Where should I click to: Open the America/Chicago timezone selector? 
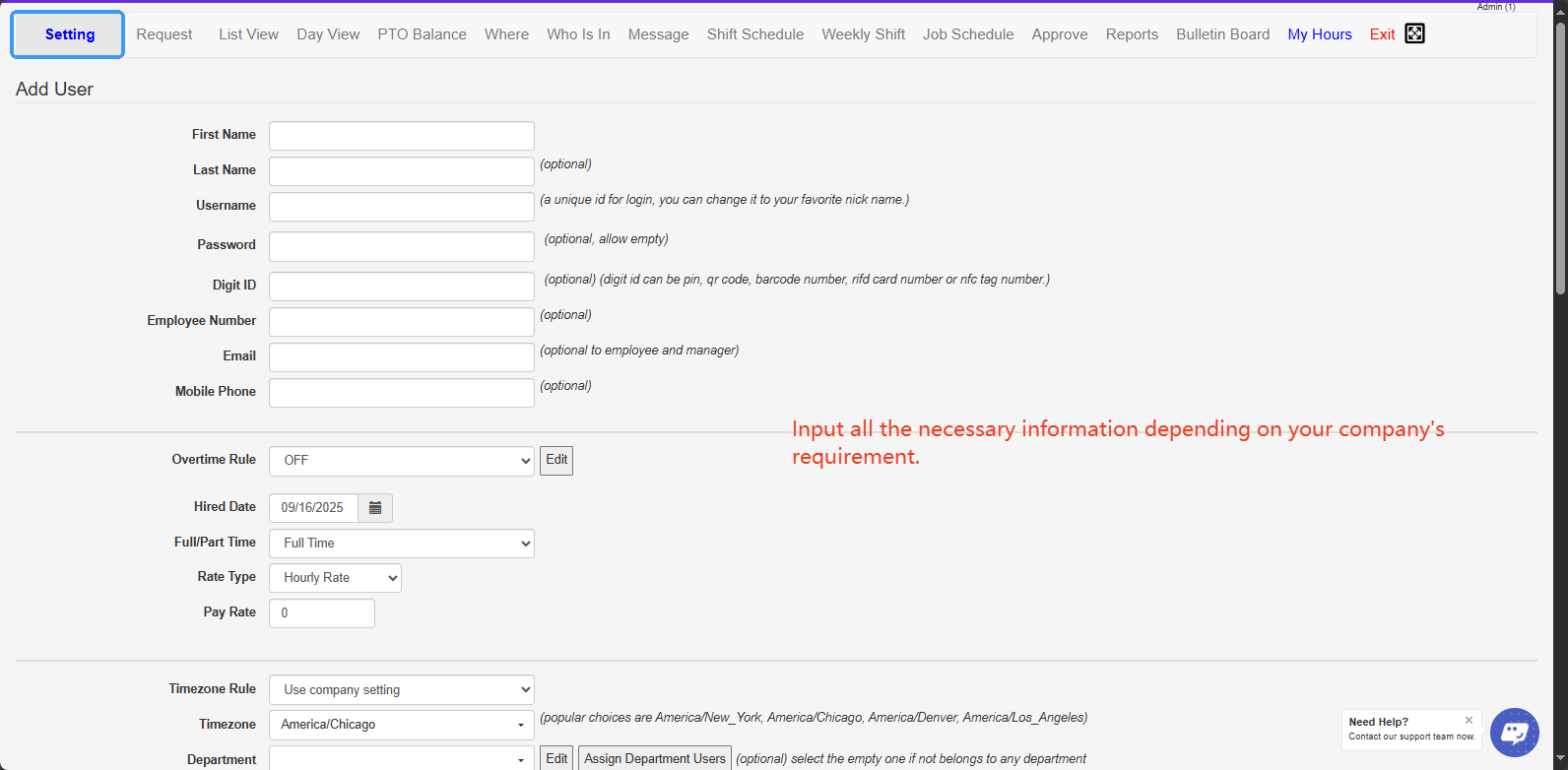[401, 725]
